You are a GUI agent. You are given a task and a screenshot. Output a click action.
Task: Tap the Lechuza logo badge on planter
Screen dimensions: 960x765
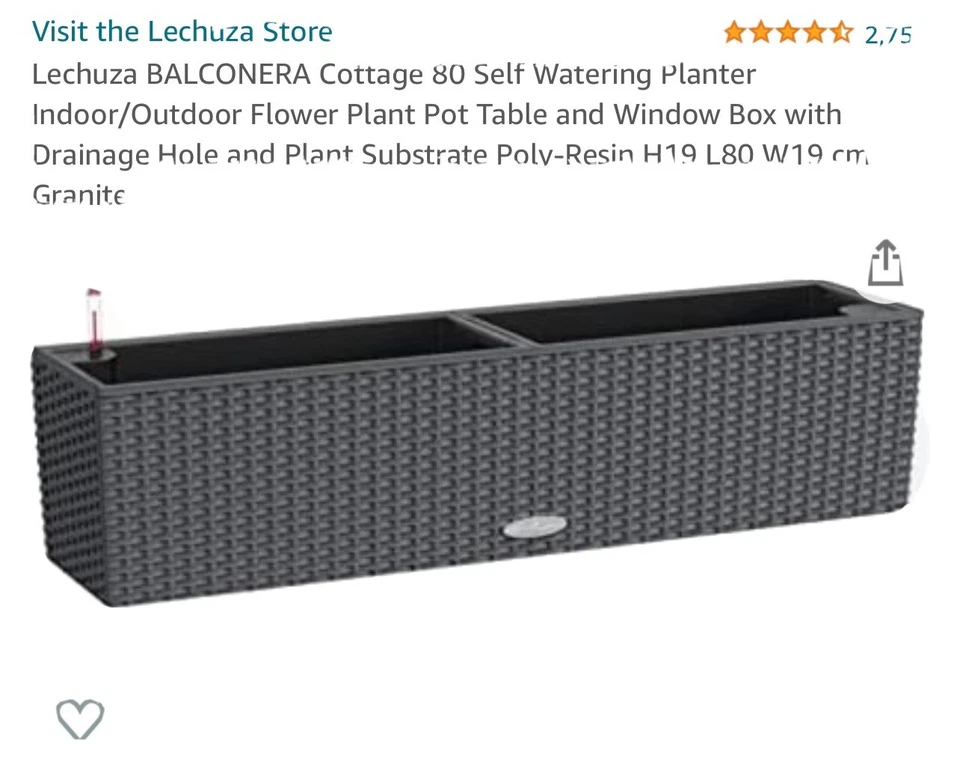[538, 525]
